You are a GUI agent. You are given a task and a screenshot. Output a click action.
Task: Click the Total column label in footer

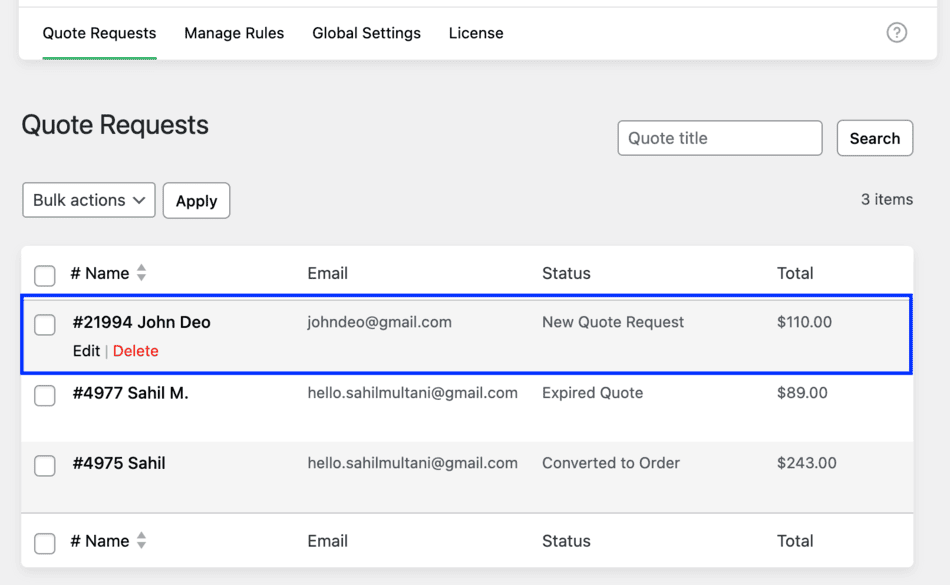795,541
